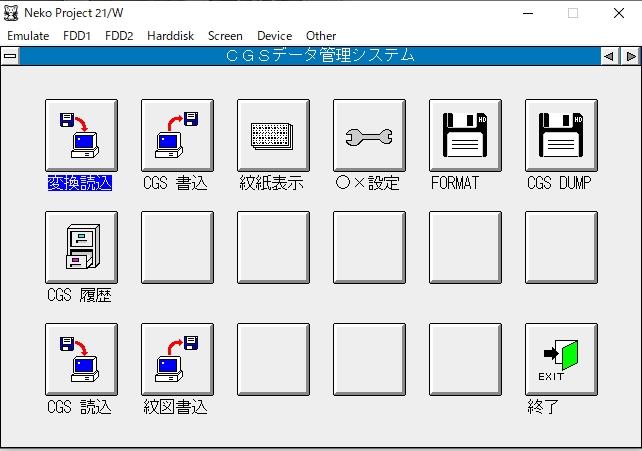The width and height of the screenshot is (642, 451).
Task: Open the 紋紙表示 card display icon
Action: click(x=273, y=135)
